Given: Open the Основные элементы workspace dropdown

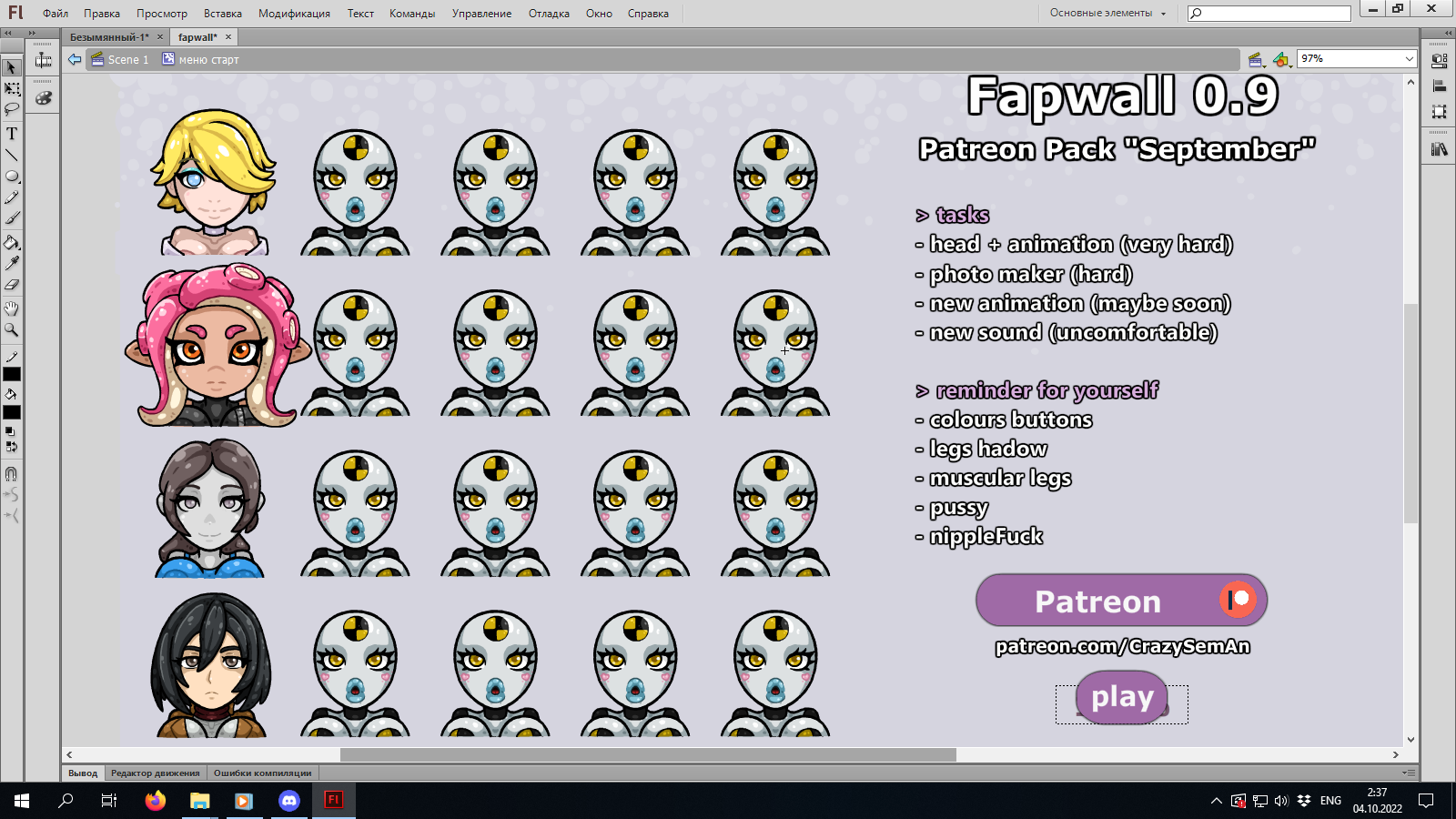Looking at the screenshot, I should (x=1107, y=13).
